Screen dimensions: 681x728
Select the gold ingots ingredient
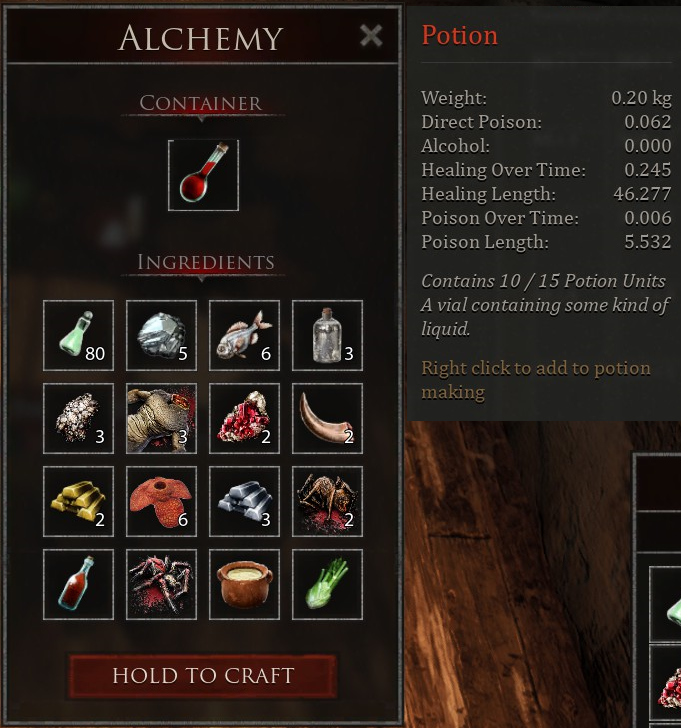[78, 501]
